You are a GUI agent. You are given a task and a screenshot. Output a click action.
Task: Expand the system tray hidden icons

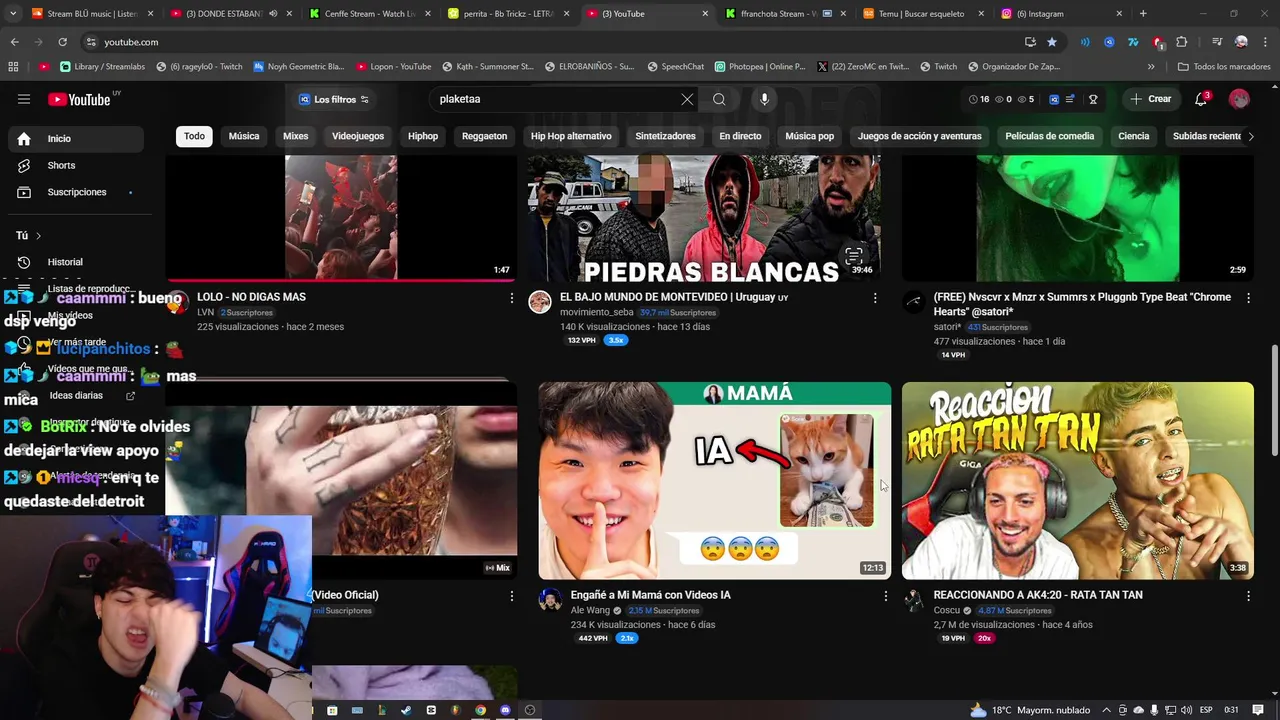(1108, 710)
